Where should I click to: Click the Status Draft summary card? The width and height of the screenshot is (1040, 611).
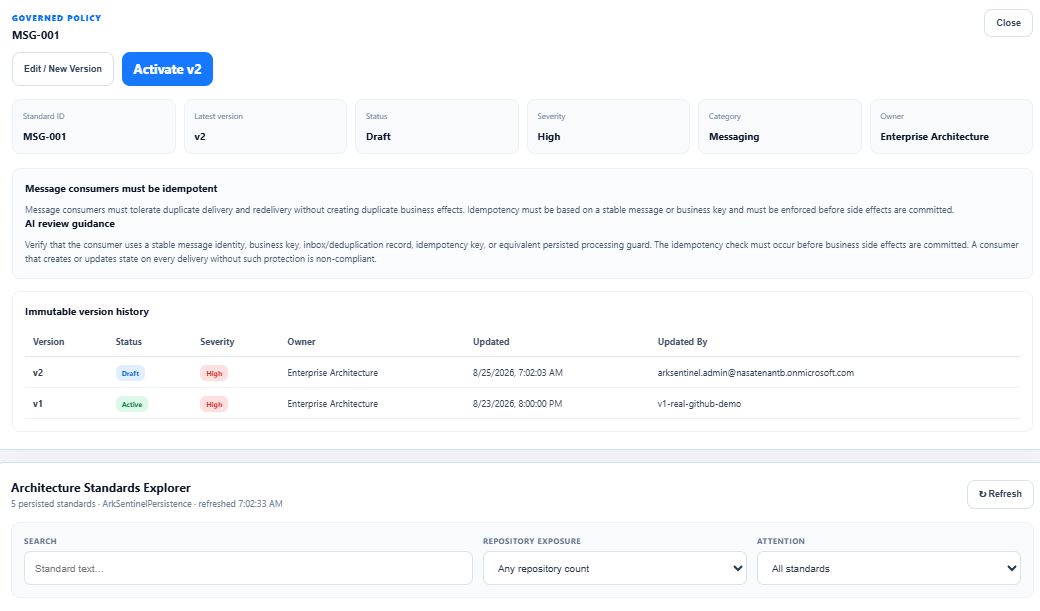tap(437, 127)
